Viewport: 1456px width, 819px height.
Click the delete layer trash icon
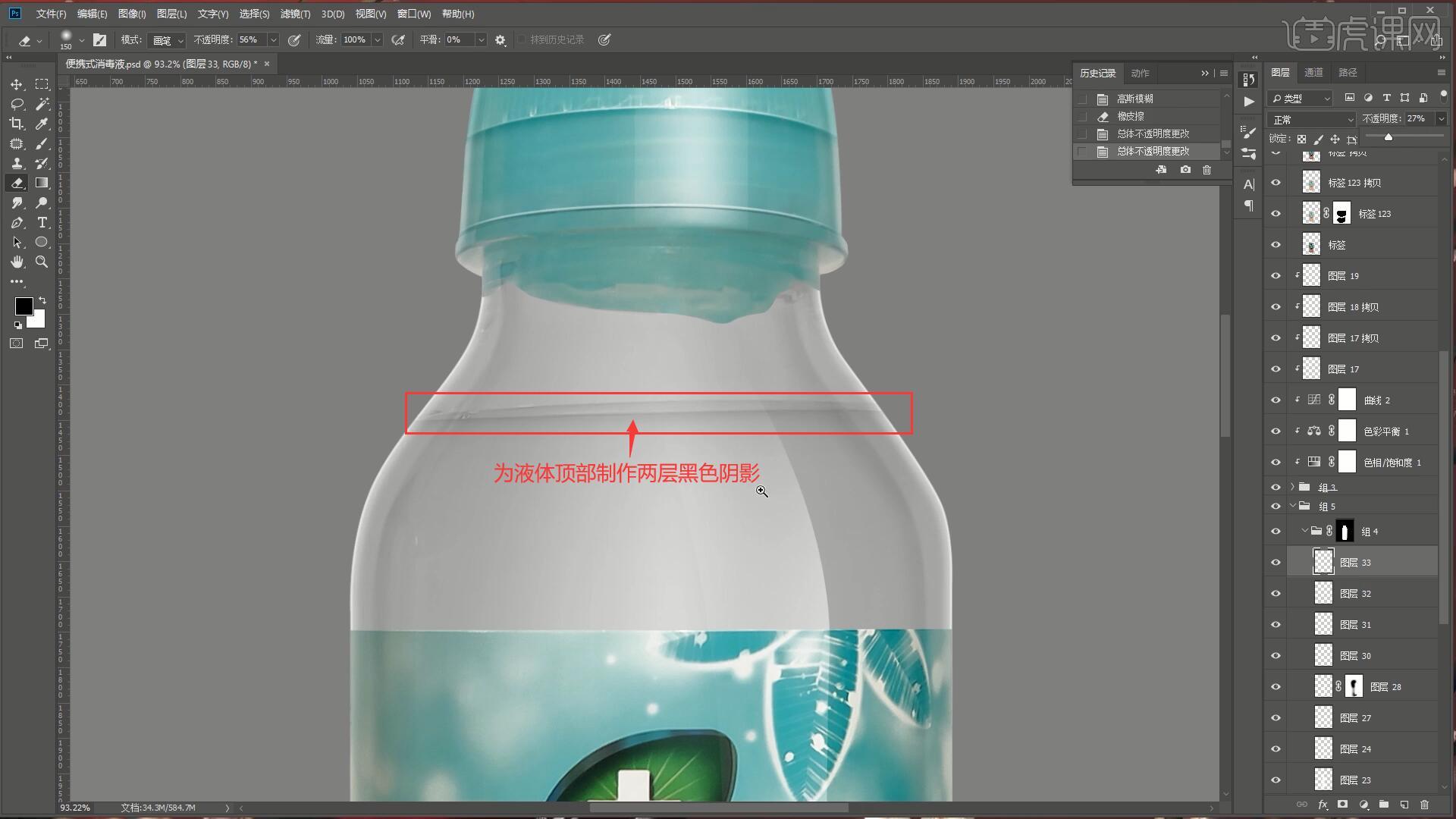click(x=1424, y=805)
